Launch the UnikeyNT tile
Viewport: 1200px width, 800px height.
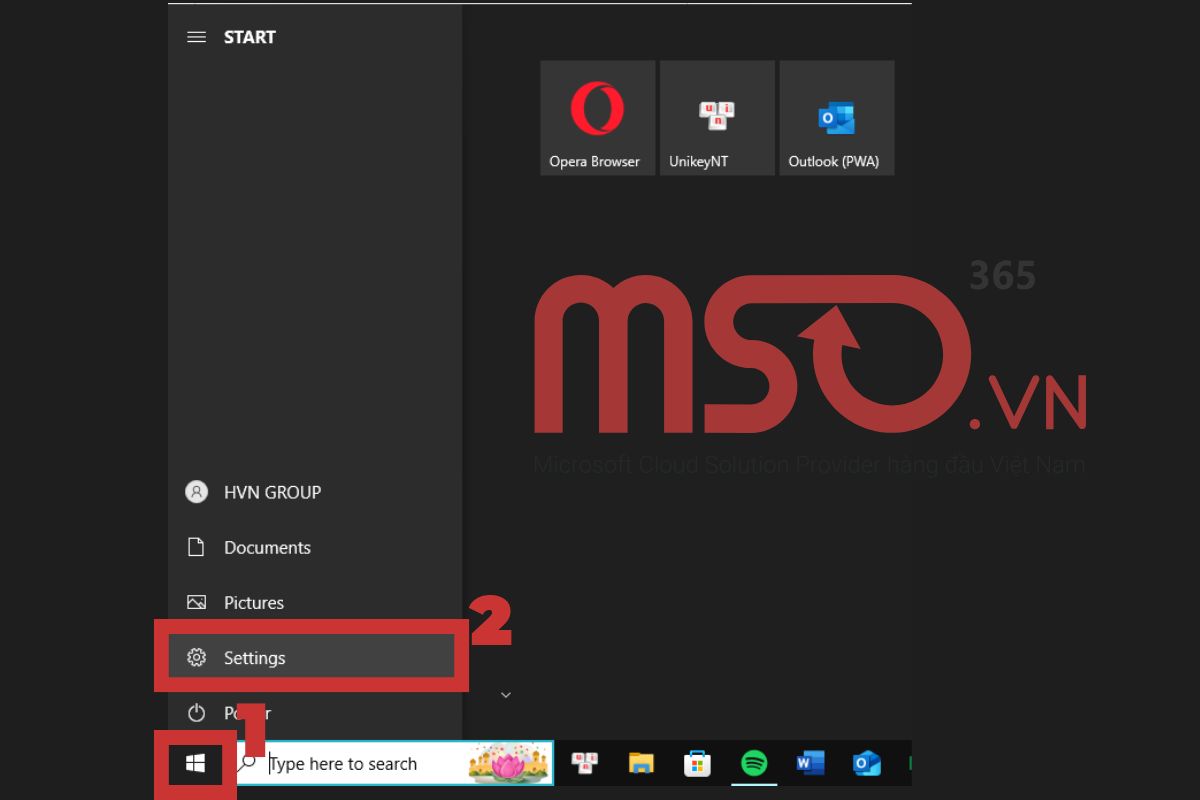[717, 118]
